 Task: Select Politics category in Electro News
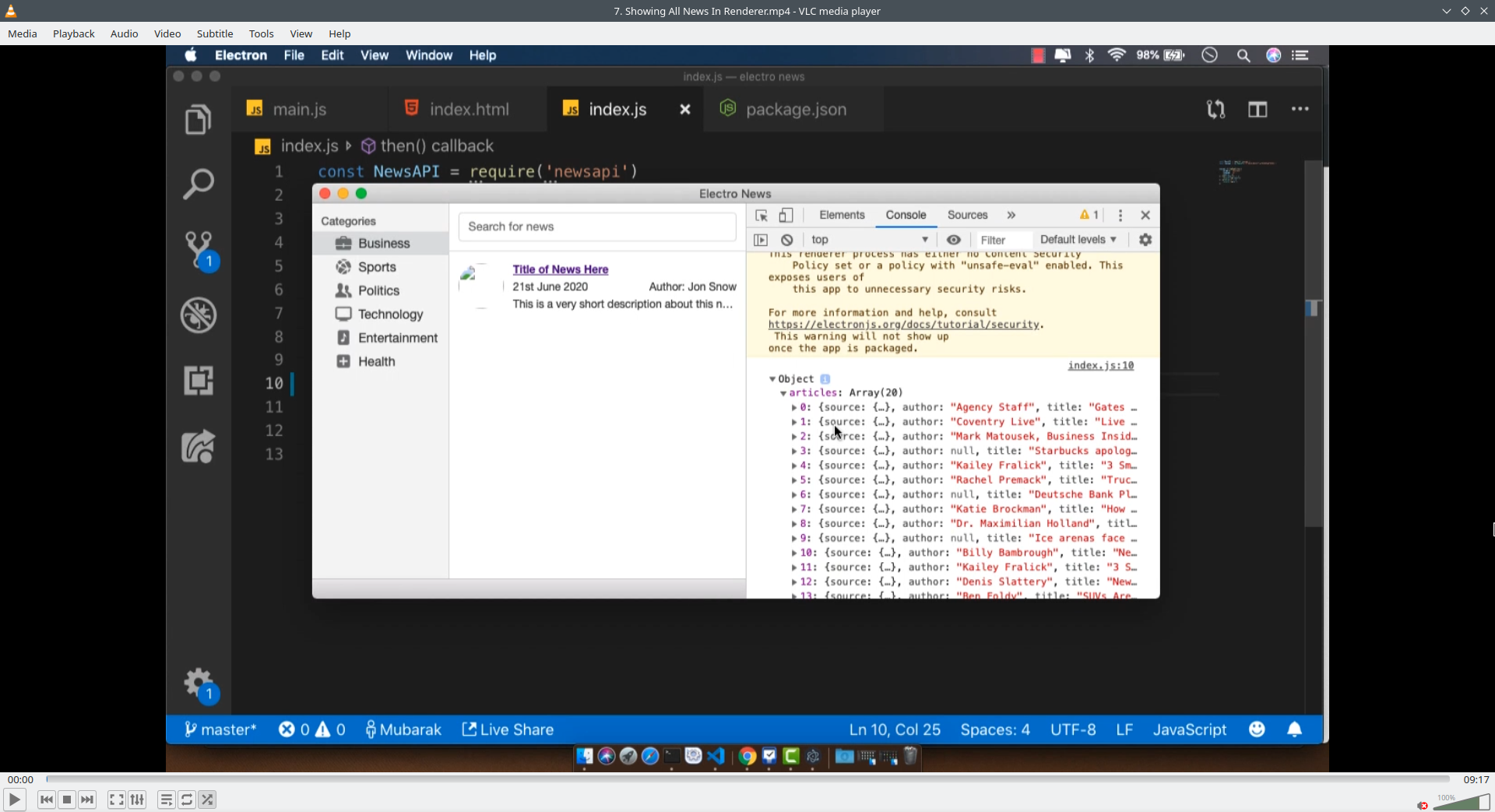click(381, 290)
